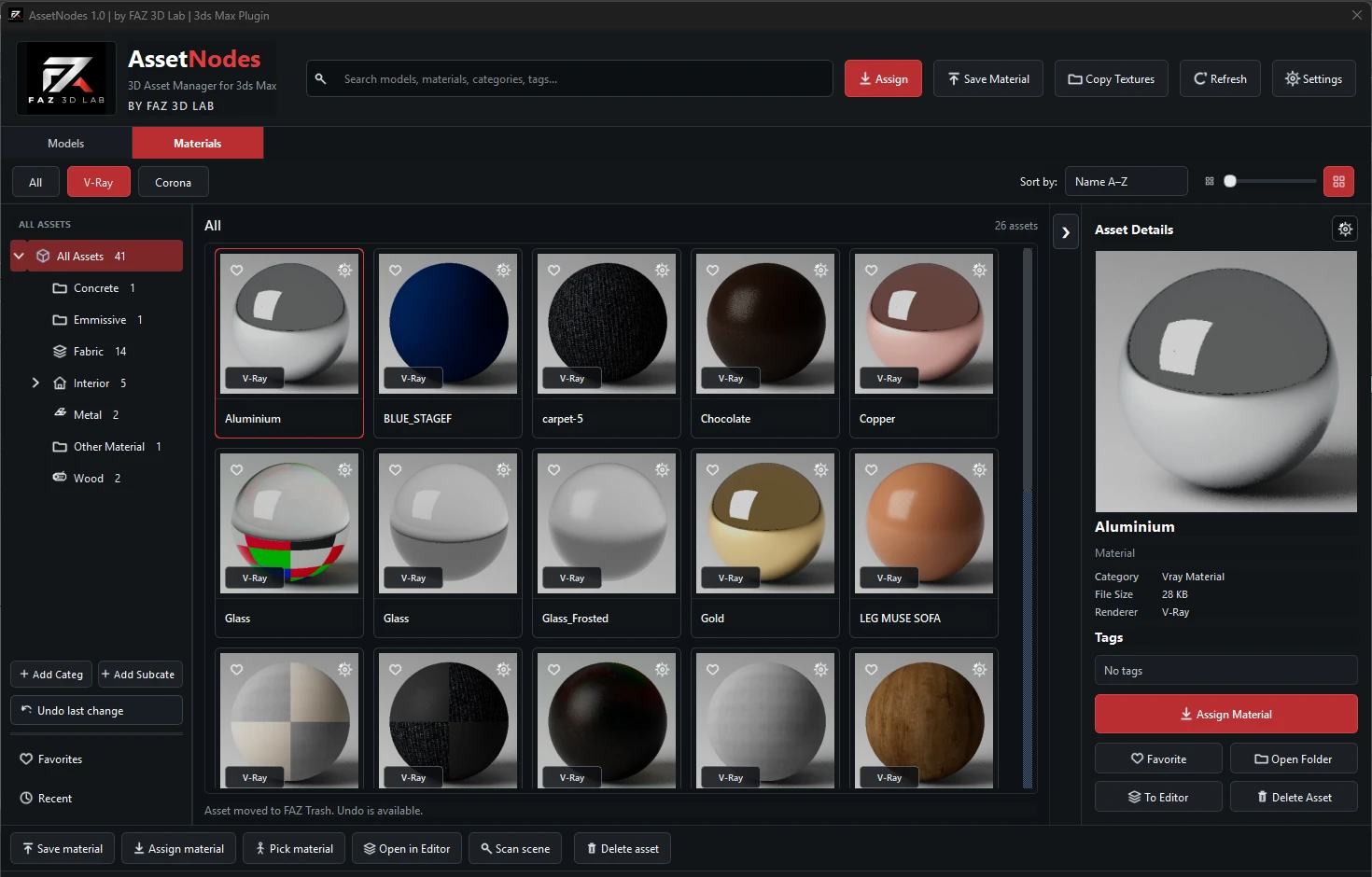1372x877 pixels.
Task: Click the gear icon on the LEG MUSE SOFA card
Action: 979,469
